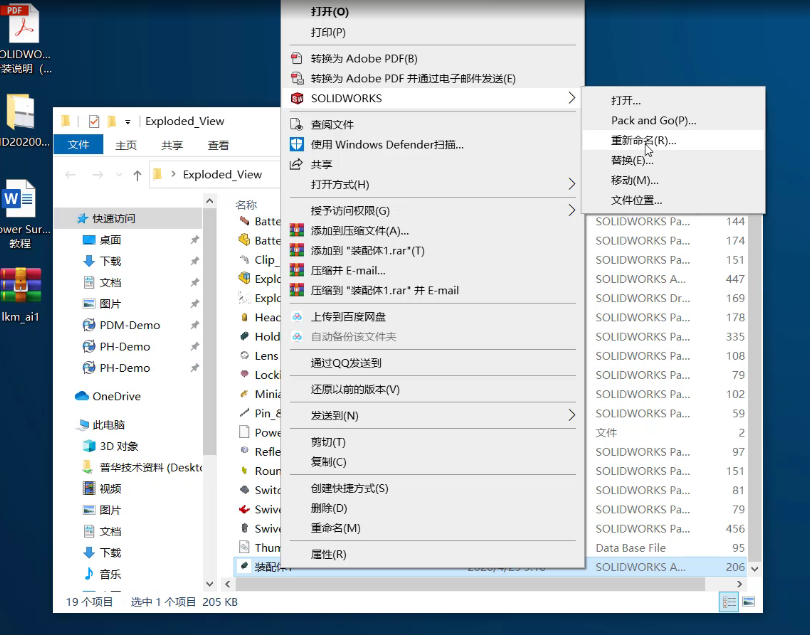Screen dimensions: 810x635
Task: Expand the 发送到(N) submenu arrow
Action: (571, 415)
